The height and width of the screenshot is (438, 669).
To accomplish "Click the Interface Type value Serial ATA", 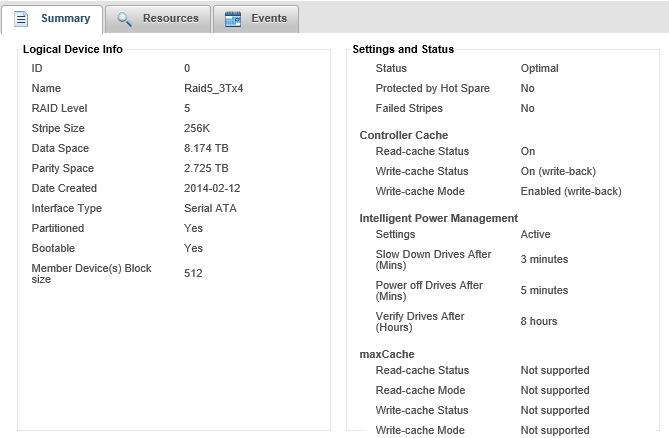I will click(210, 209).
